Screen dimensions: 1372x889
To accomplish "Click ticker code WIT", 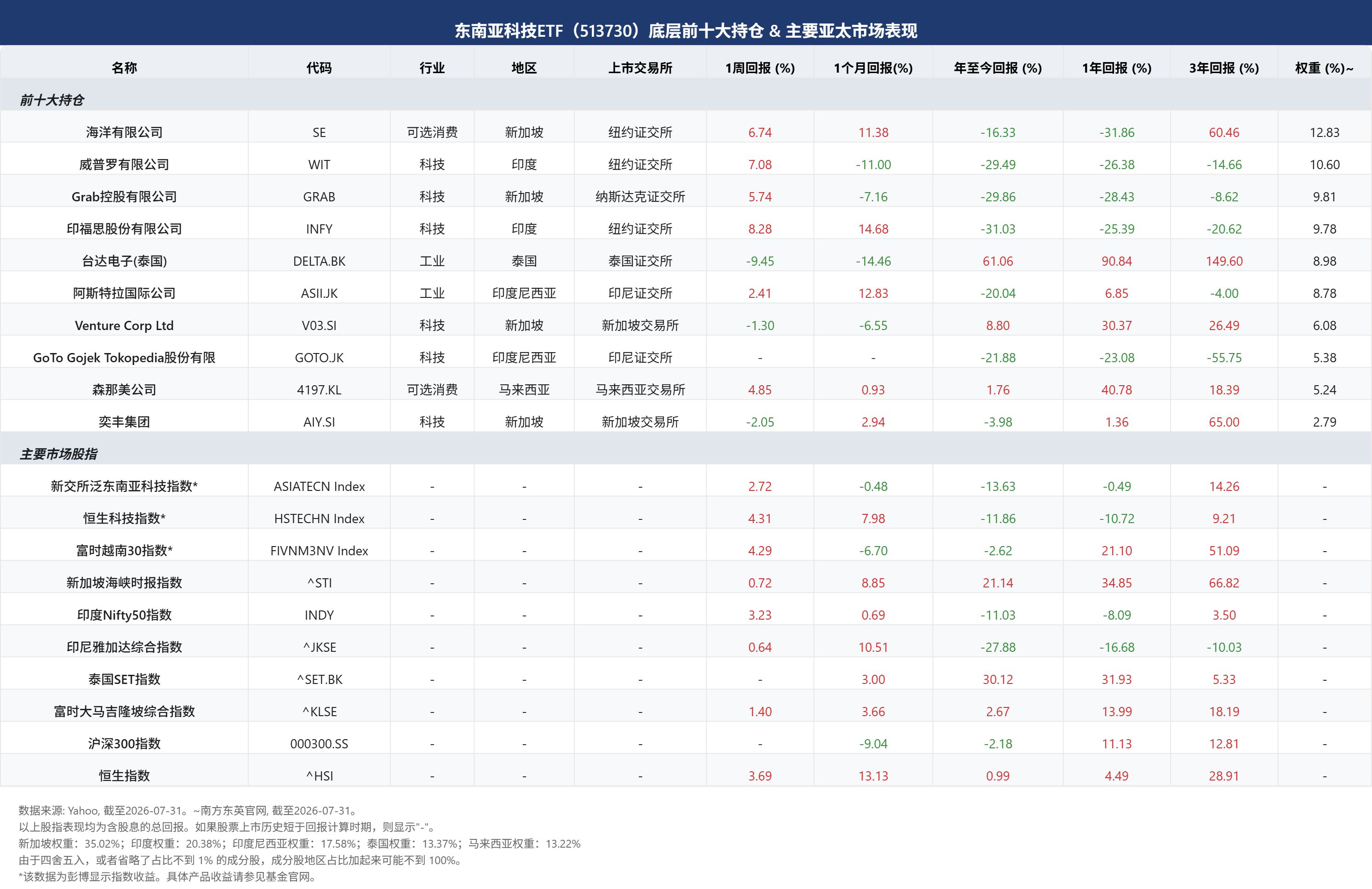I will click(319, 165).
